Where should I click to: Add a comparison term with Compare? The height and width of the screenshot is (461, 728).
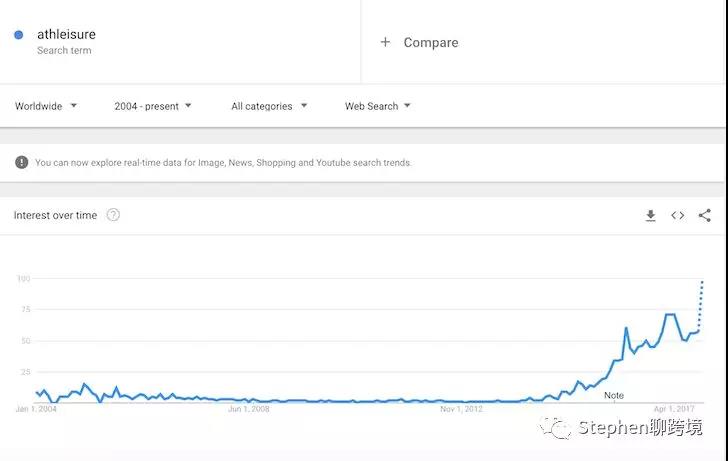[420, 42]
